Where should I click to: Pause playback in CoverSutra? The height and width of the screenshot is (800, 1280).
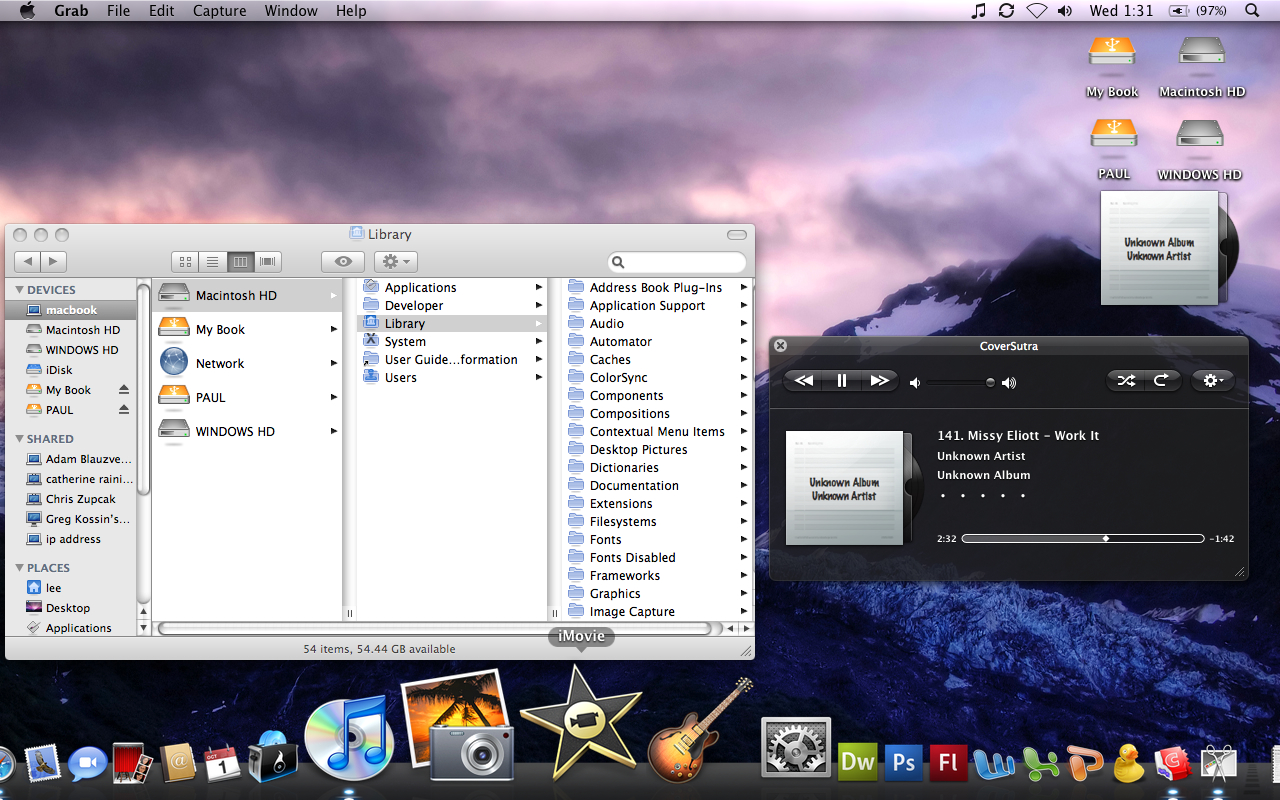tap(842, 381)
